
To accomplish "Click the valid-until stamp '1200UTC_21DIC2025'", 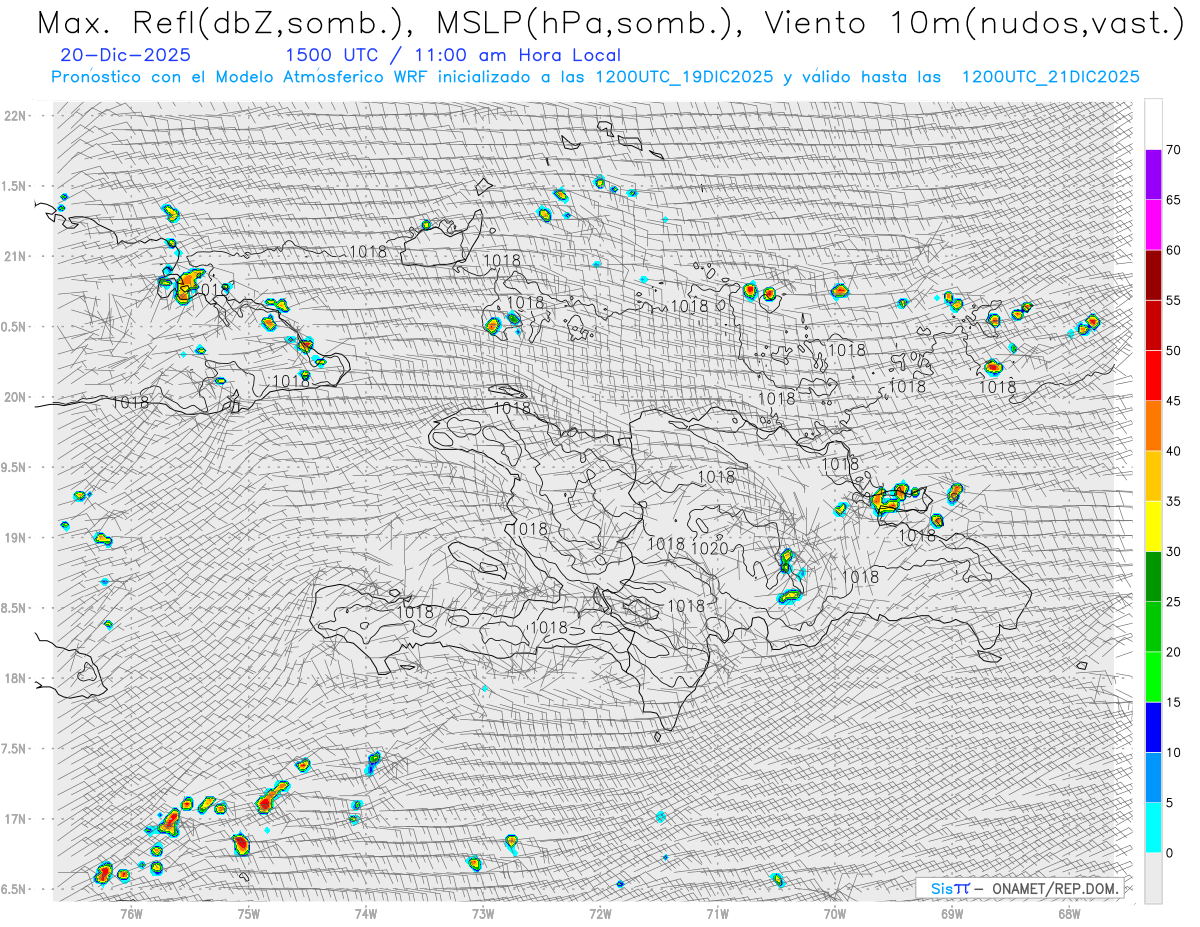I will (1050, 77).
